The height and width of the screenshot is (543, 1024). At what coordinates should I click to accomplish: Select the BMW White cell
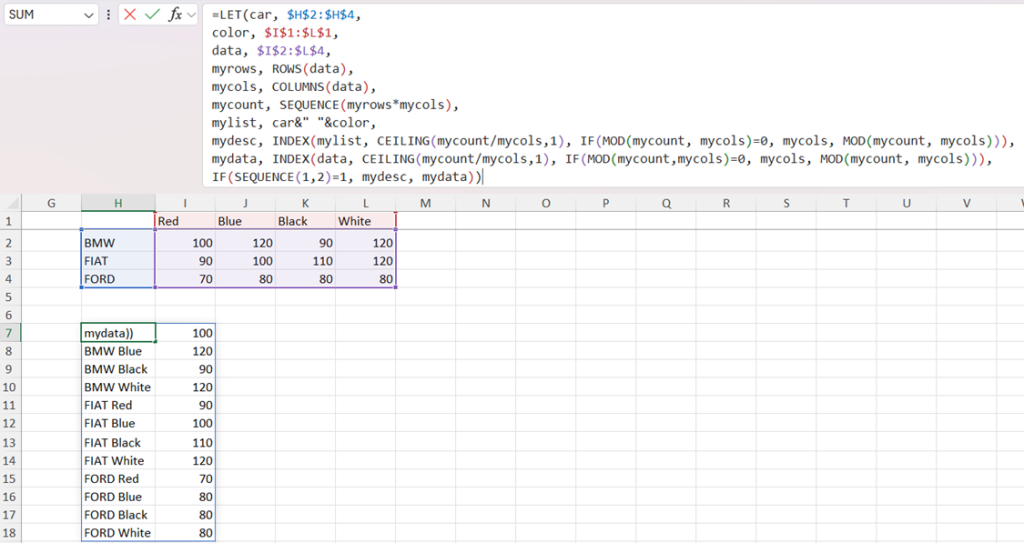coord(118,387)
